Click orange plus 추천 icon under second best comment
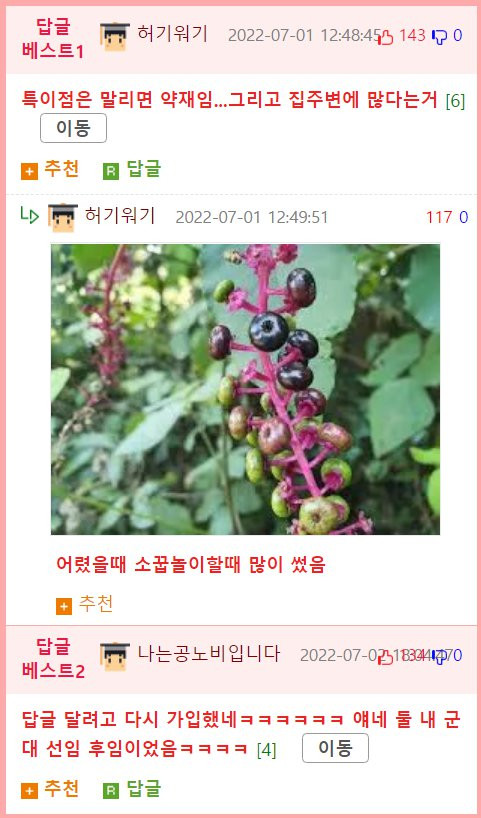 click(30, 791)
